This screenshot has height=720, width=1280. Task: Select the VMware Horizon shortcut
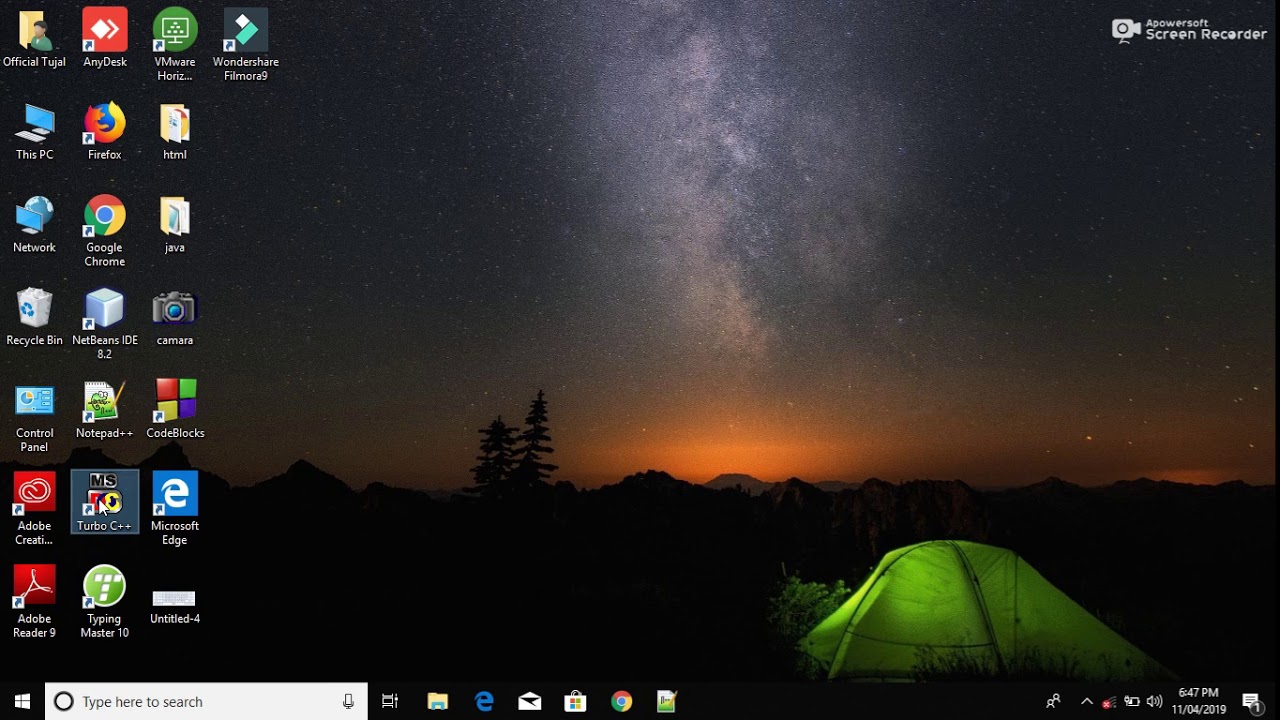174,45
